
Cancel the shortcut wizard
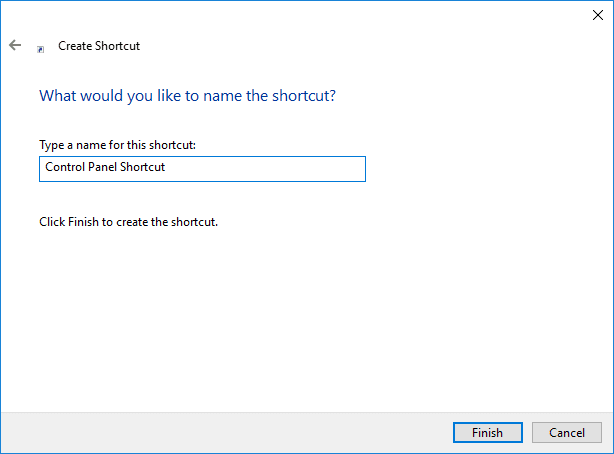(567, 433)
